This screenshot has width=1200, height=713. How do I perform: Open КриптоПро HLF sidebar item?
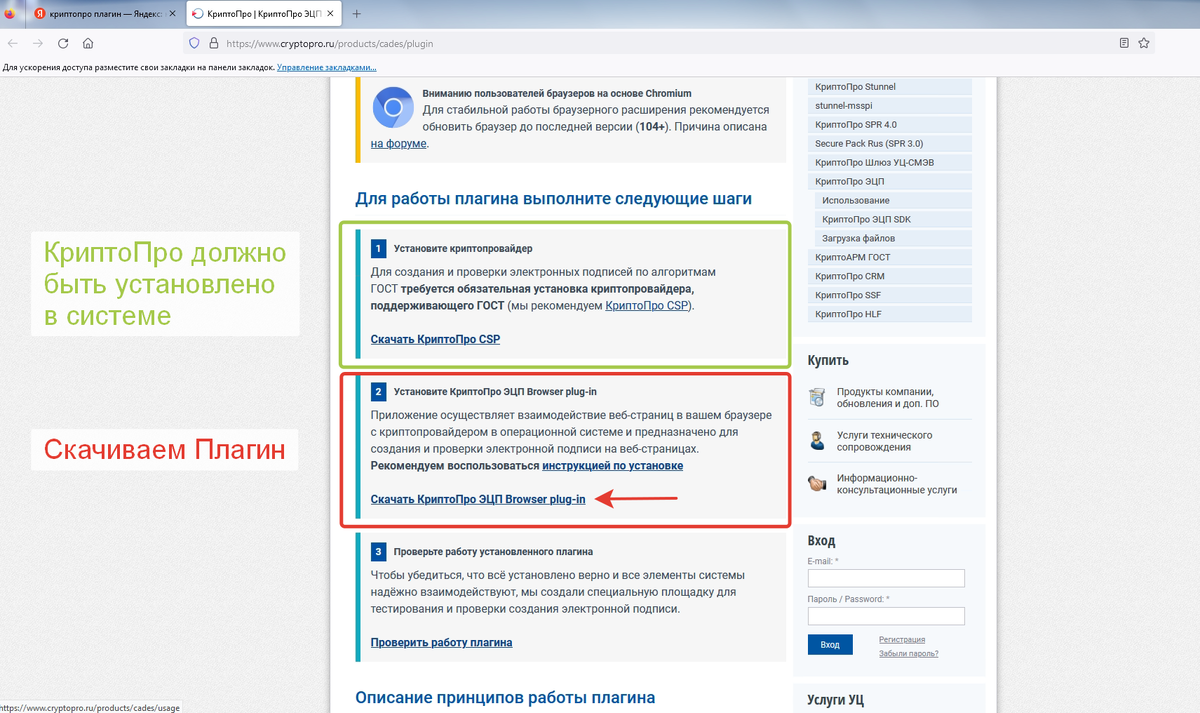click(x=890, y=315)
